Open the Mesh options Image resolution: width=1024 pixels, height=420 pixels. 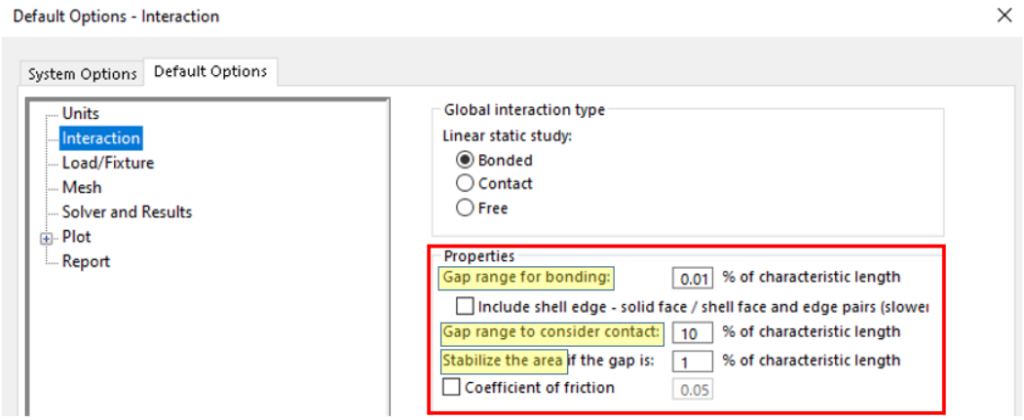(81, 187)
